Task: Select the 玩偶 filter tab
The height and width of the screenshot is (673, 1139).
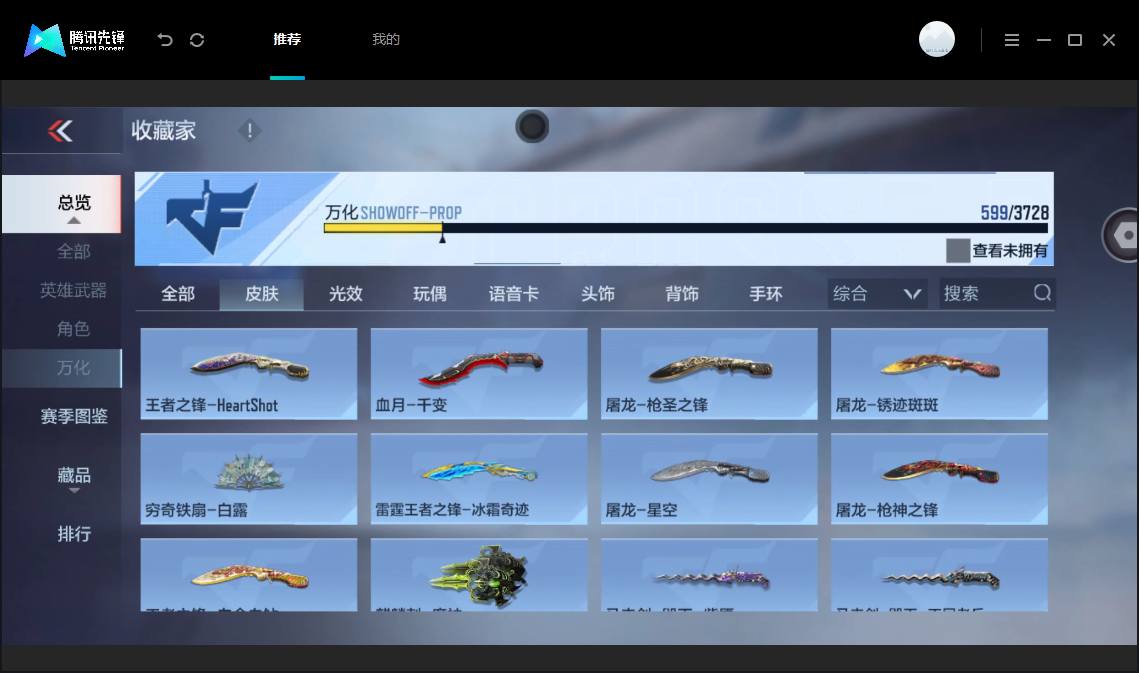Action: 430,294
